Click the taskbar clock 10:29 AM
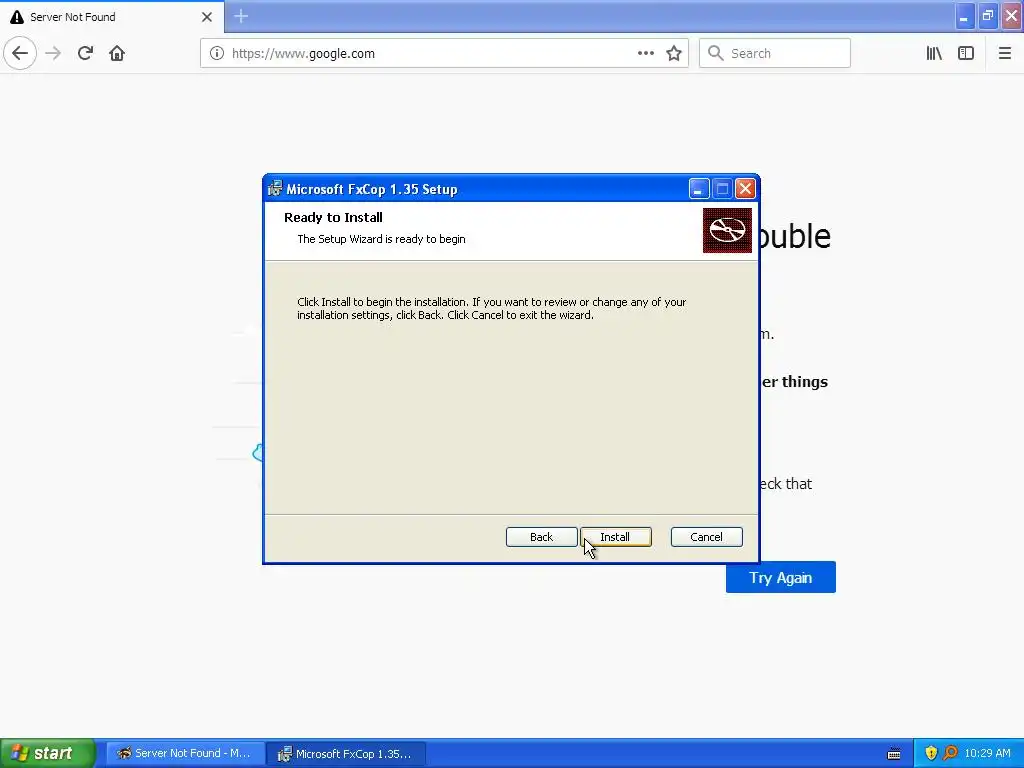 click(987, 753)
